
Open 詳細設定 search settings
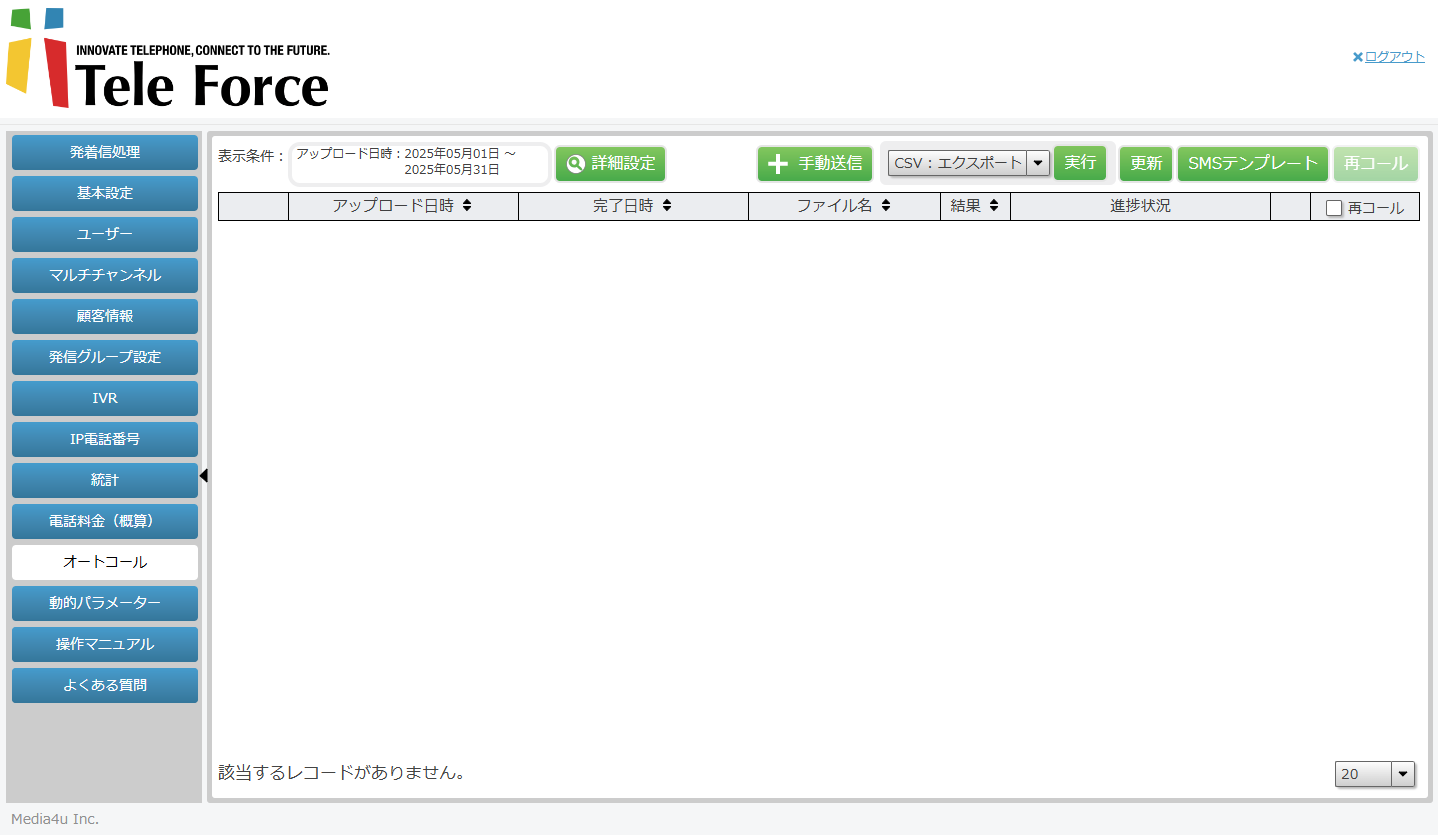pos(610,164)
